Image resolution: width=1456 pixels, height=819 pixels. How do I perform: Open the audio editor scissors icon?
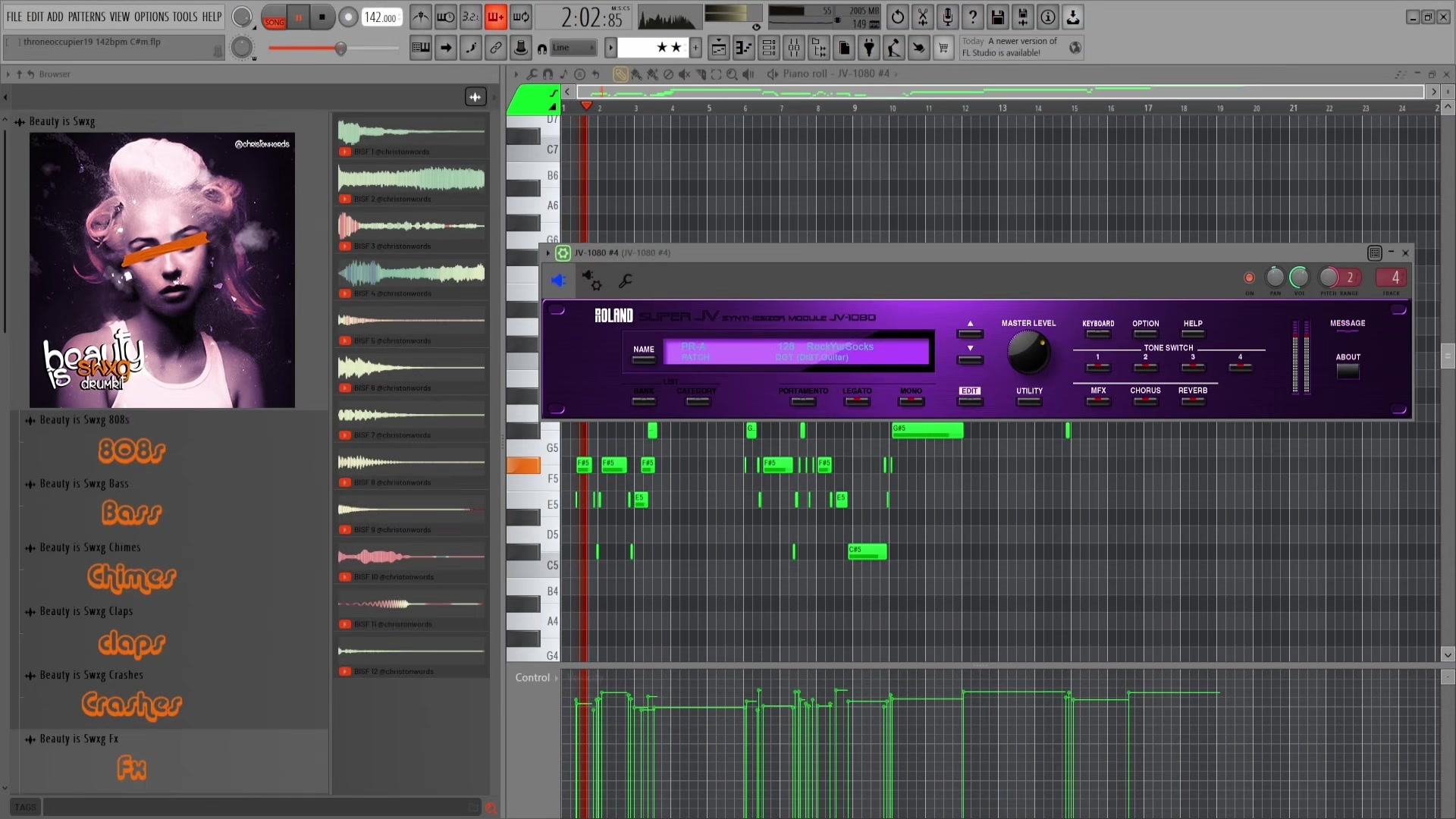923,17
